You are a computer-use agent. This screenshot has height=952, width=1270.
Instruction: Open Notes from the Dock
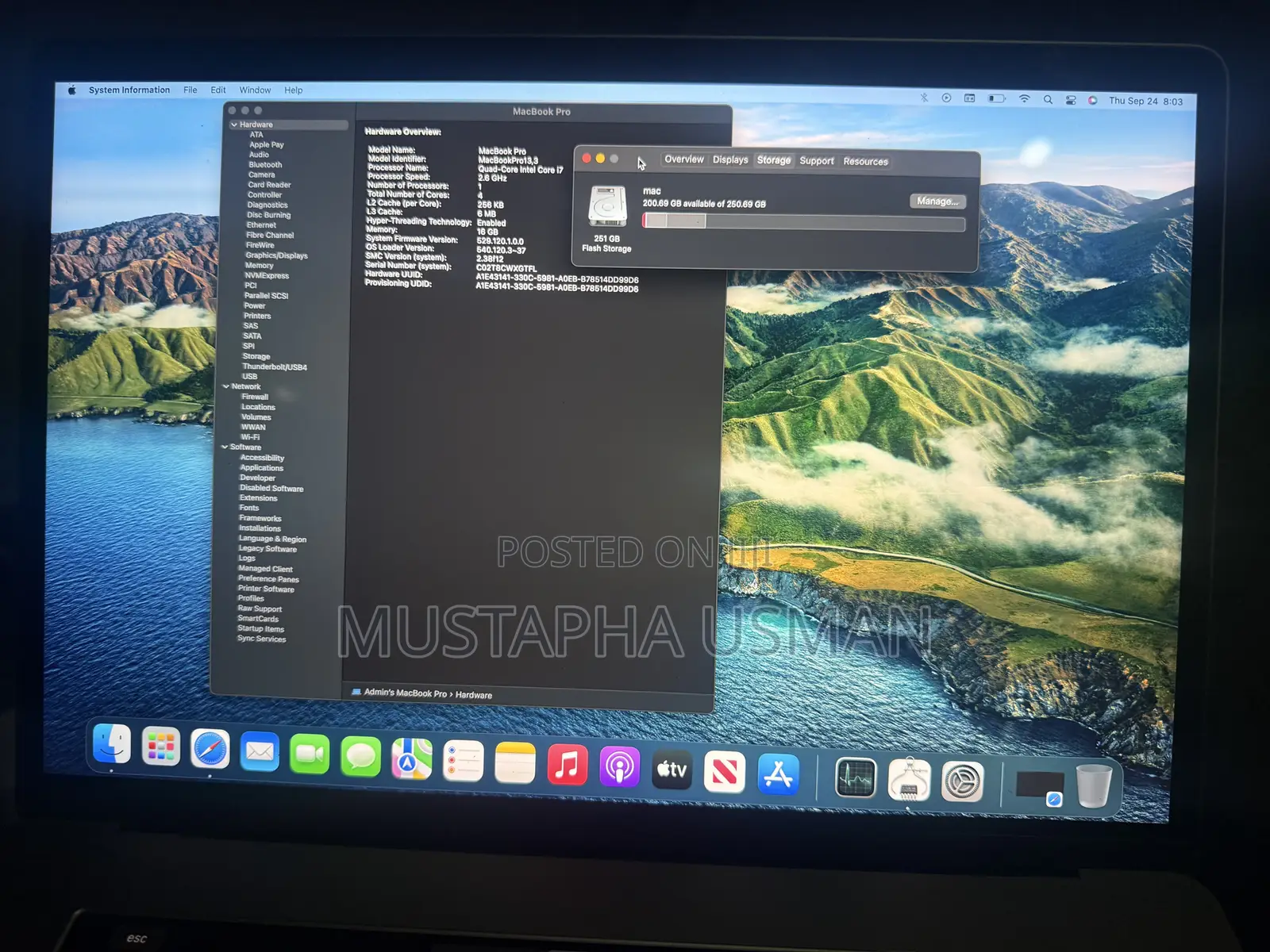click(x=515, y=763)
